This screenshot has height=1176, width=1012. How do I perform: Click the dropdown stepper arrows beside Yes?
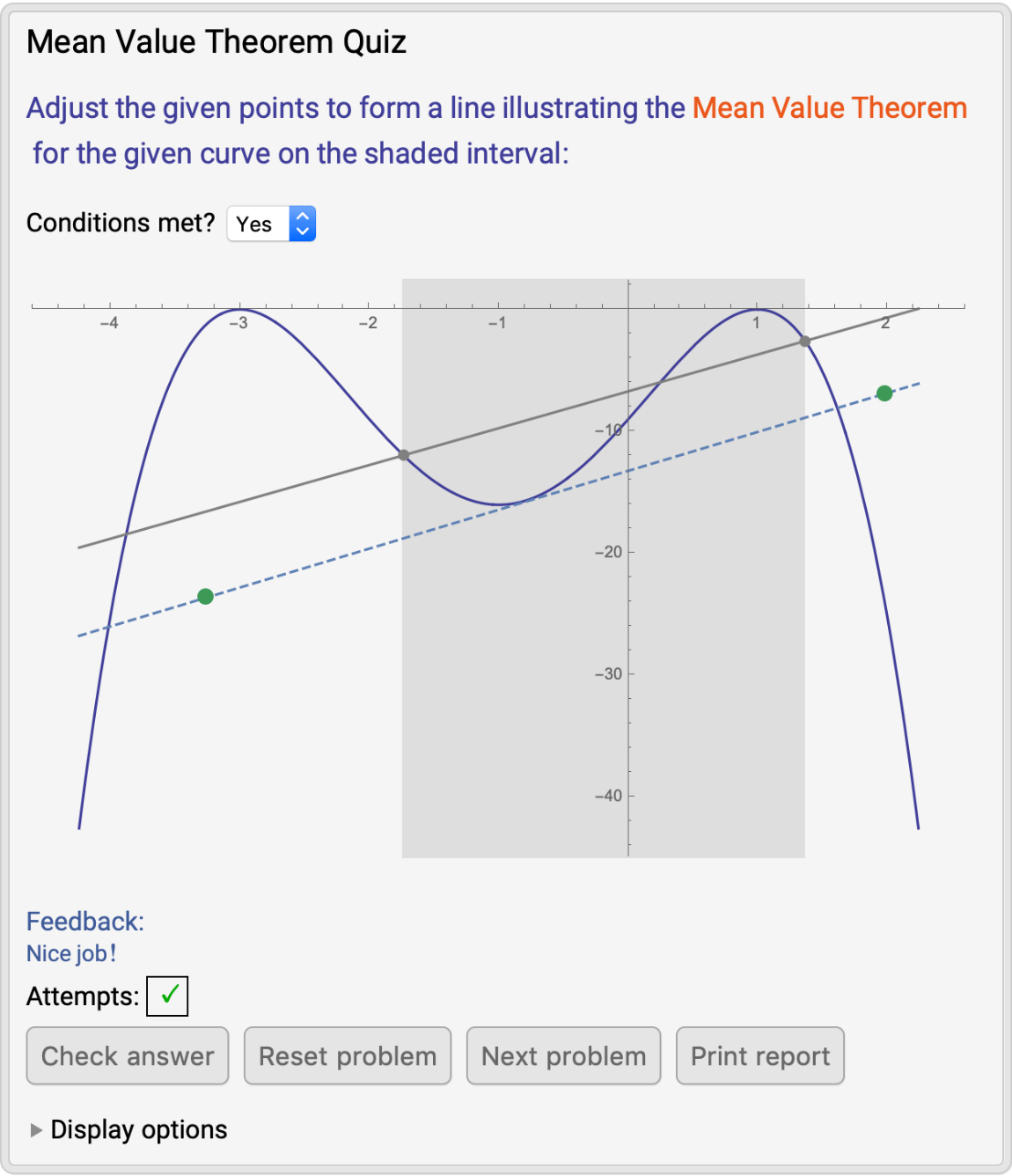(x=302, y=224)
